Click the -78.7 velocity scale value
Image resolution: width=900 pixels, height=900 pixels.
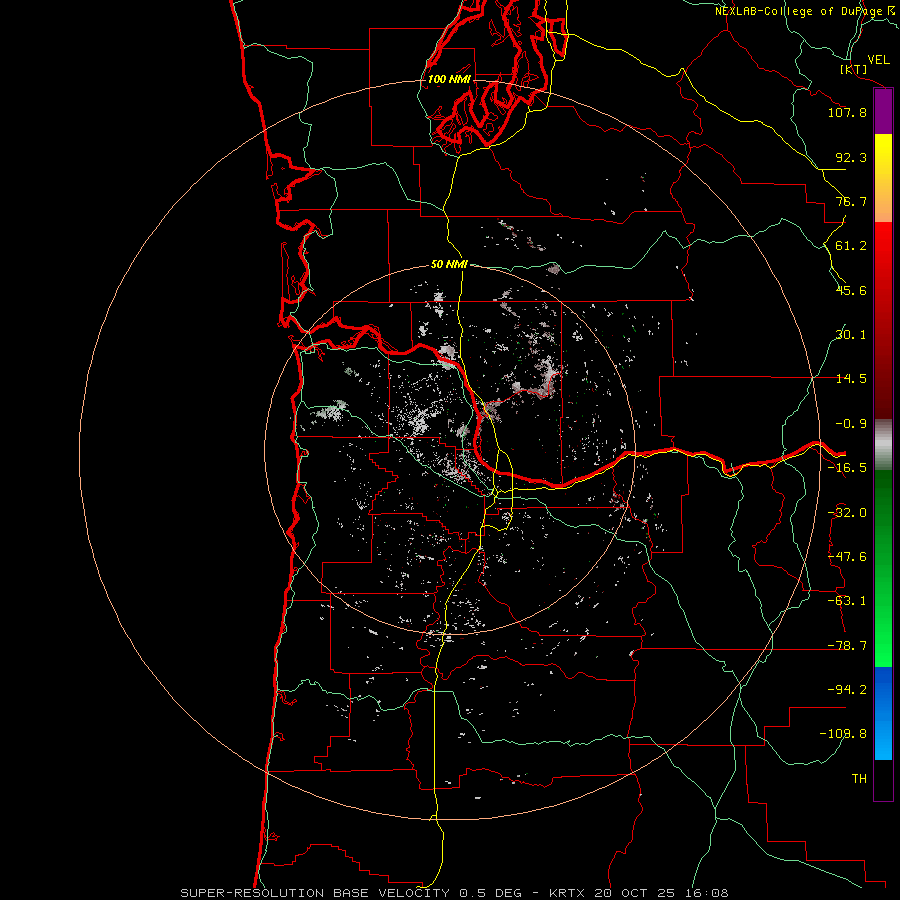click(x=847, y=646)
